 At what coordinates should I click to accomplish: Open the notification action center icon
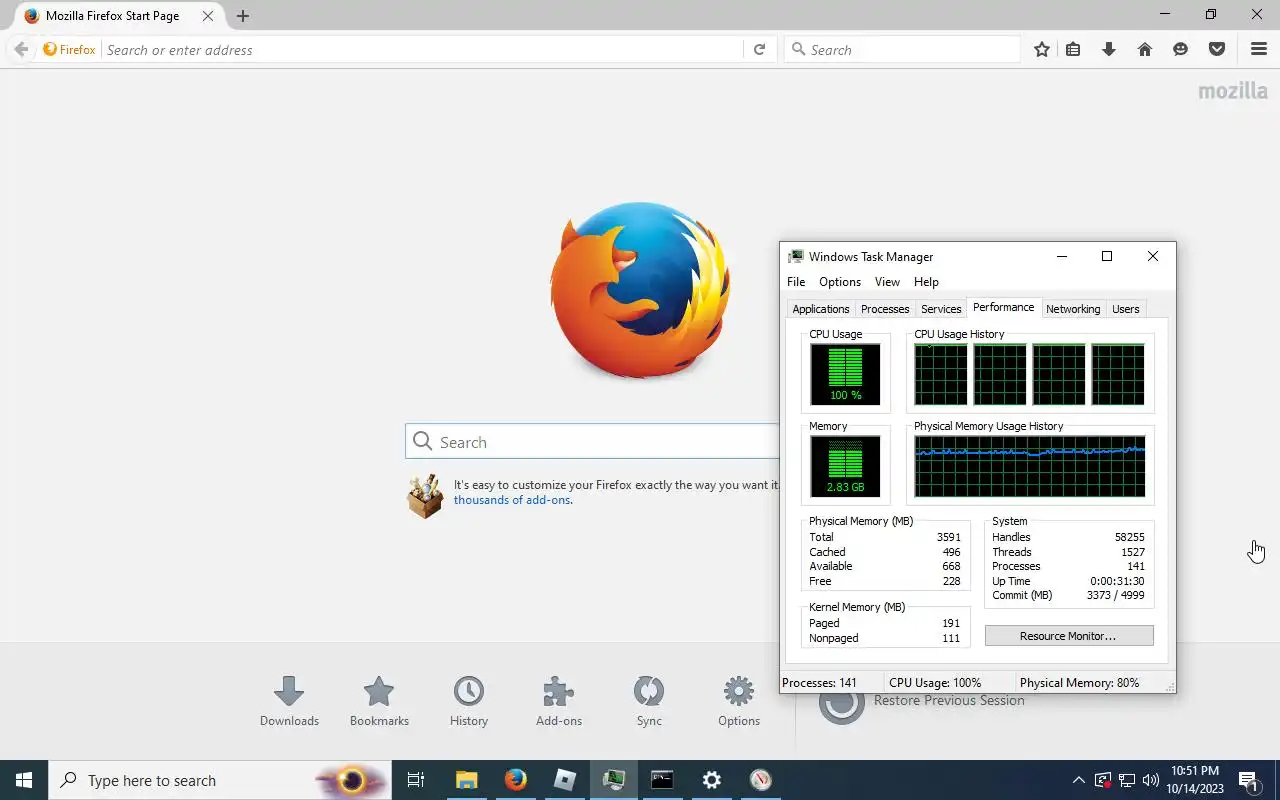click(1247, 780)
